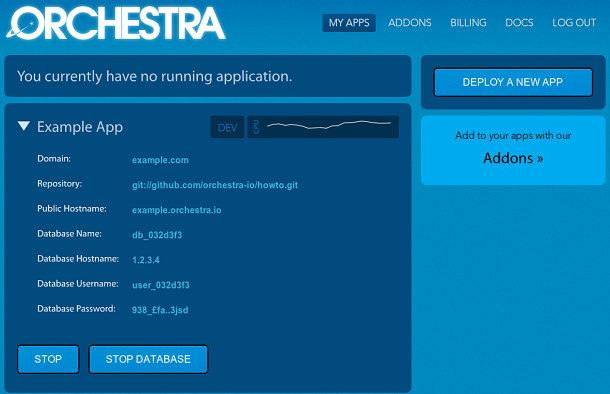
Task: Click the Orchestra logo
Action: click(116, 23)
